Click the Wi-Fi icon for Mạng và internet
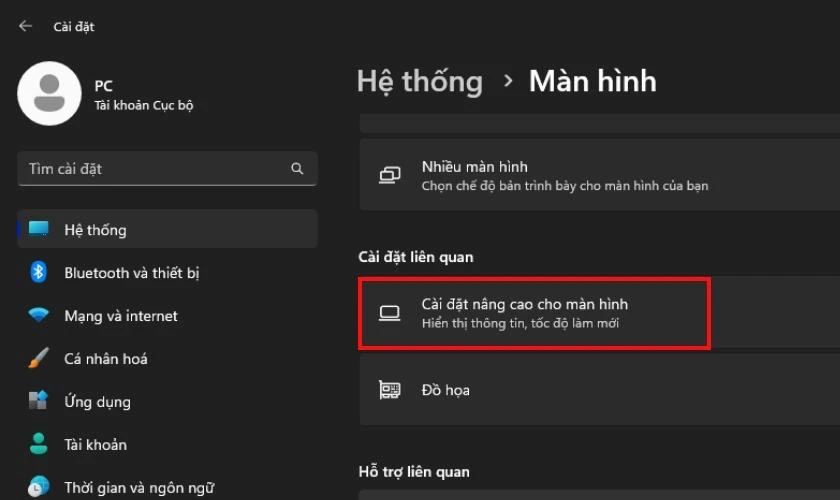 39,315
